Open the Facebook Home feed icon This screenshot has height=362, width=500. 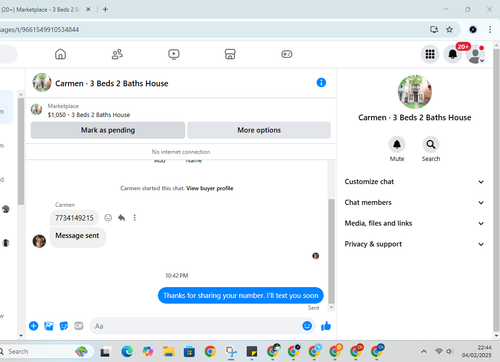click(x=60, y=54)
